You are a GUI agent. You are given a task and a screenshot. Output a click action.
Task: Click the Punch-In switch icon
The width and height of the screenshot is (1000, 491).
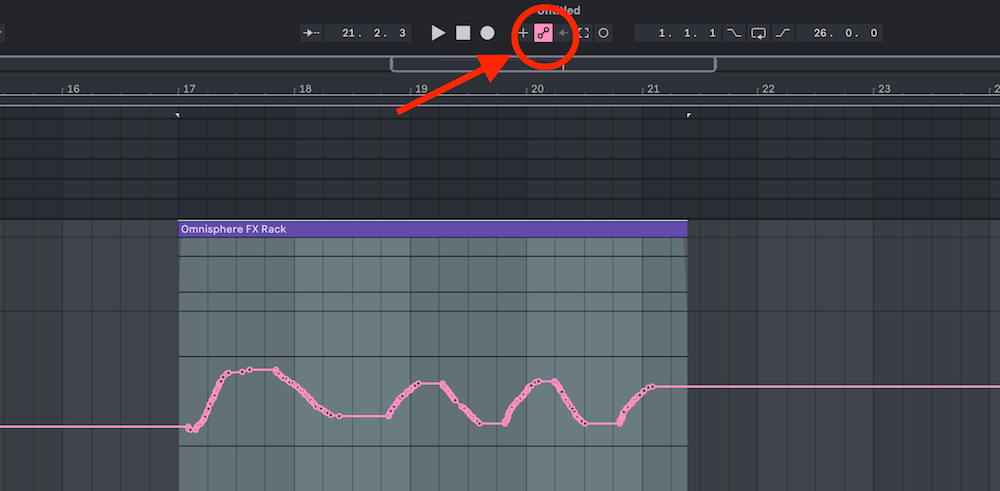(x=735, y=33)
